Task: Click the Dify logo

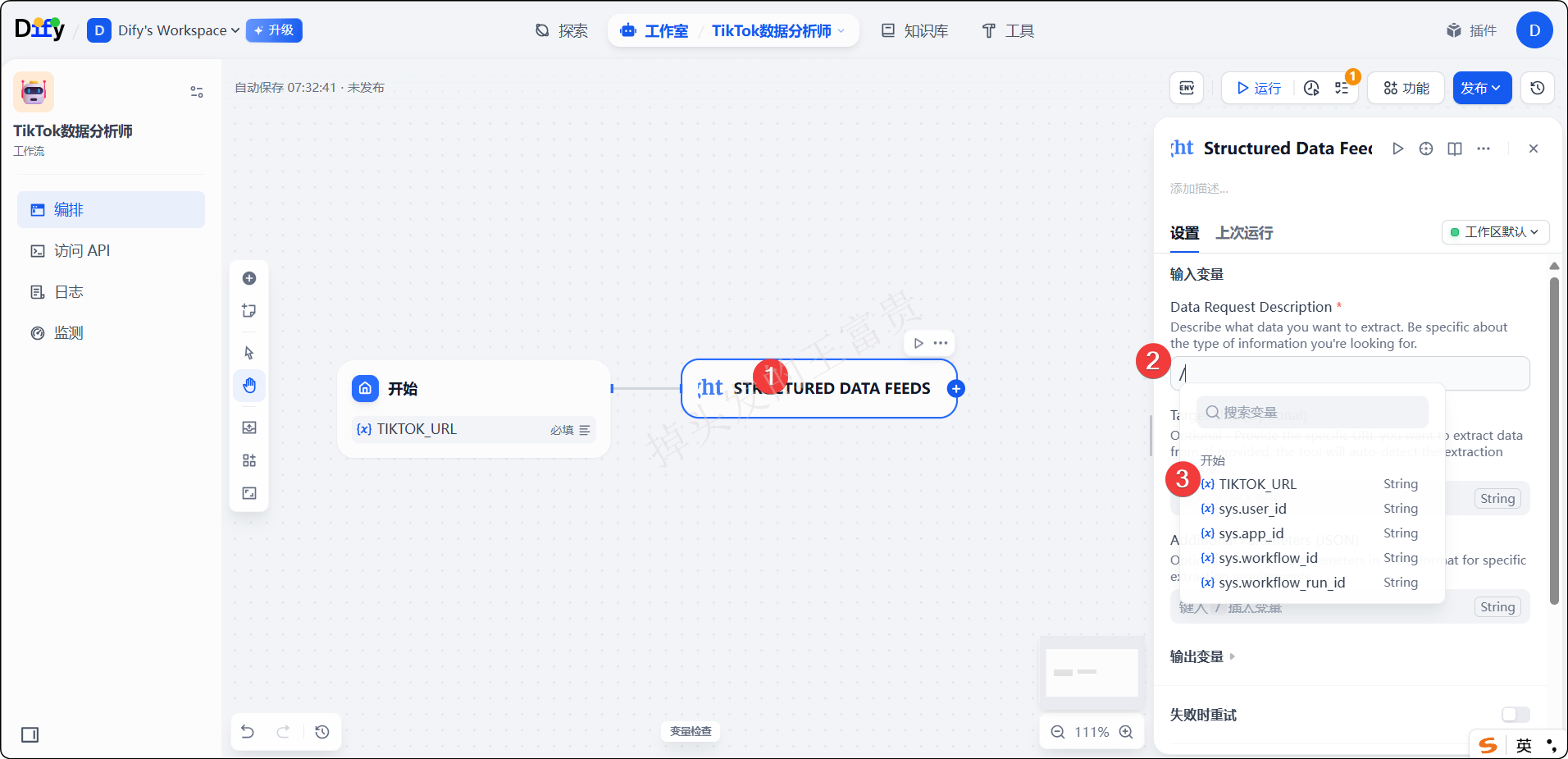Action: [x=39, y=30]
